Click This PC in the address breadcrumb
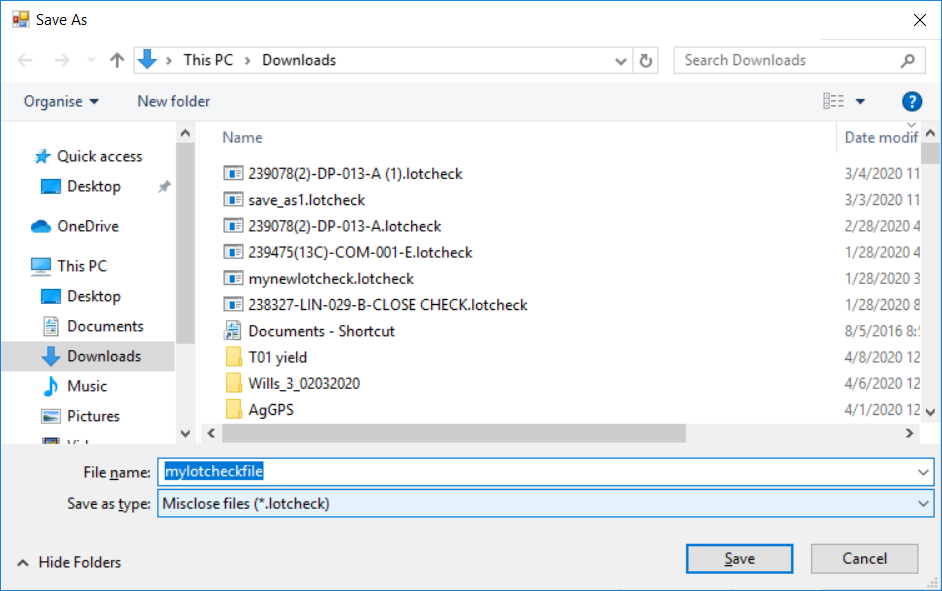Viewport: 942px width, 591px height. pyautogui.click(x=208, y=60)
